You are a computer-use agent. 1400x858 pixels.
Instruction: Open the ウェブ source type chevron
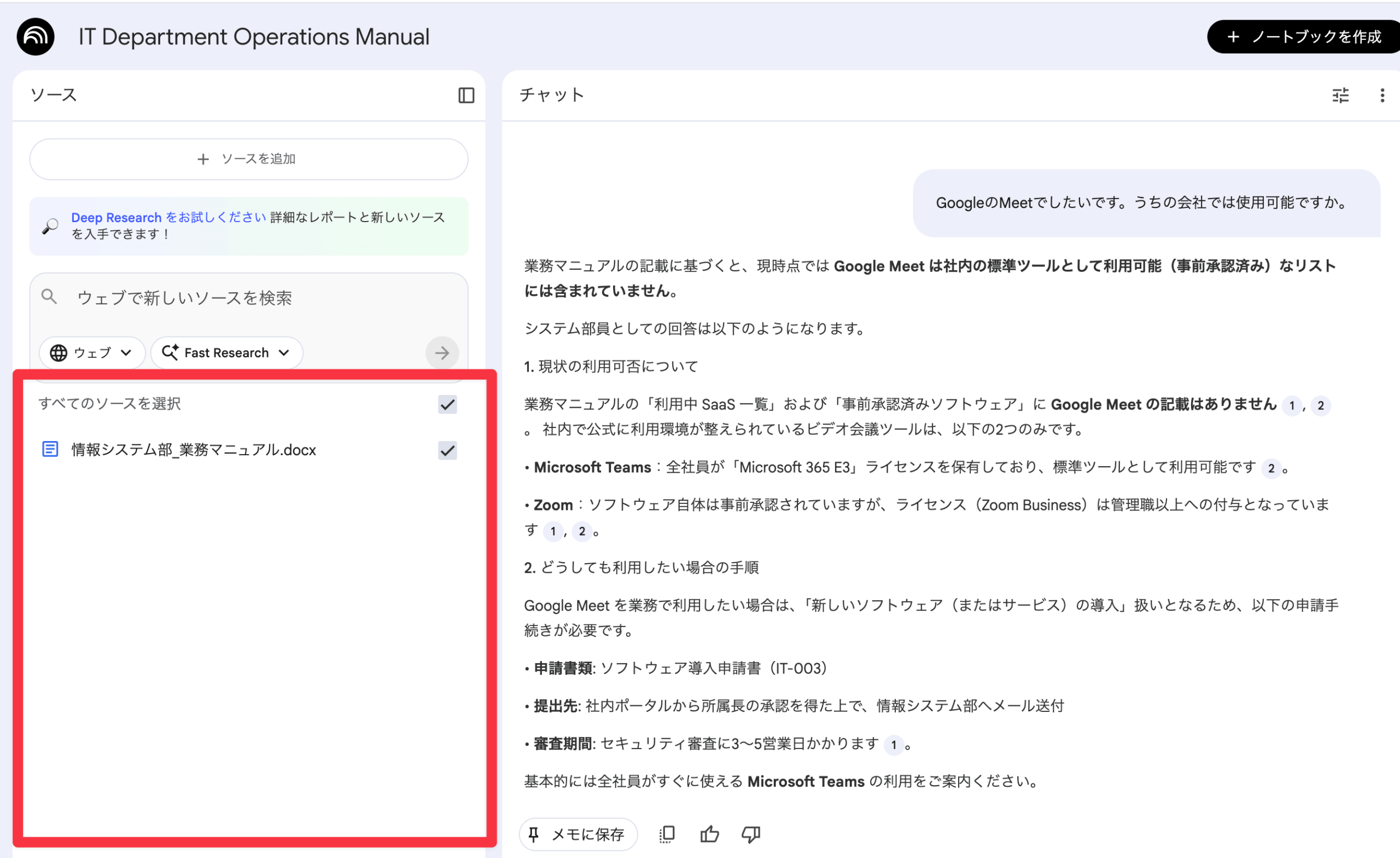[x=126, y=352]
